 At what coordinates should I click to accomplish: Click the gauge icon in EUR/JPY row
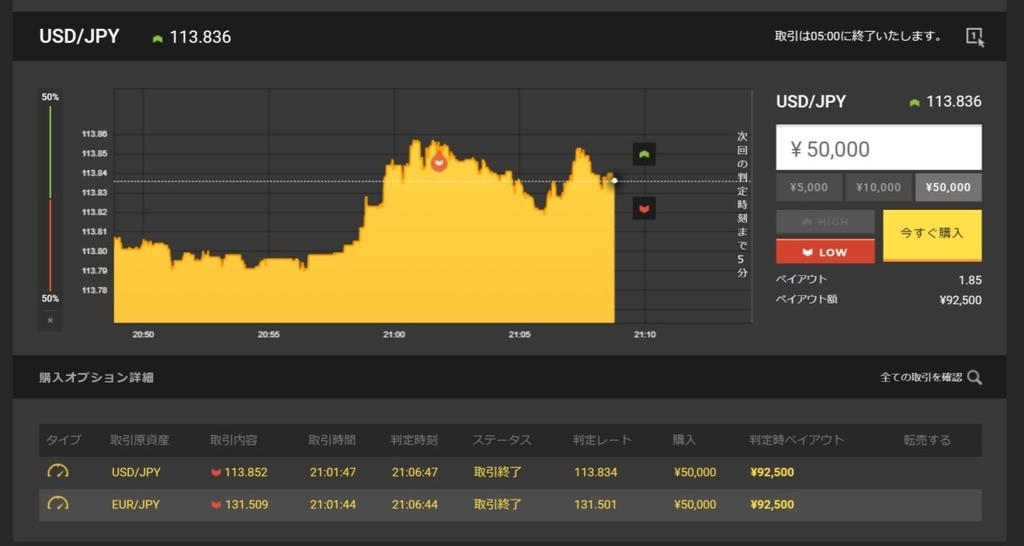tap(58, 504)
